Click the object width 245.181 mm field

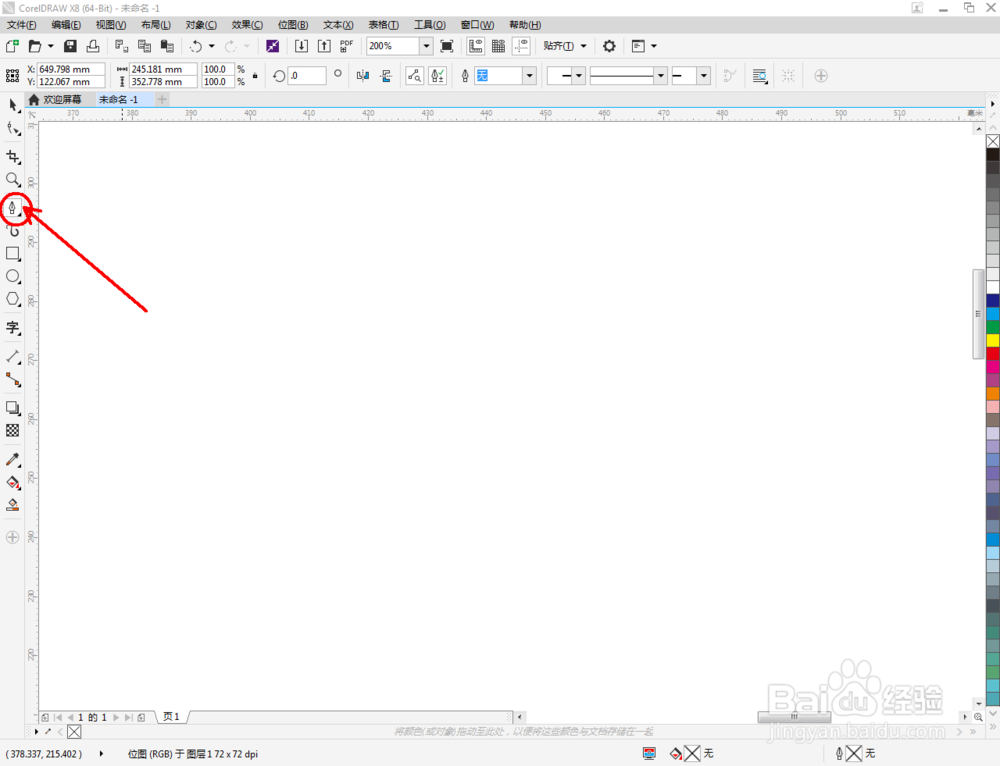tap(163, 69)
